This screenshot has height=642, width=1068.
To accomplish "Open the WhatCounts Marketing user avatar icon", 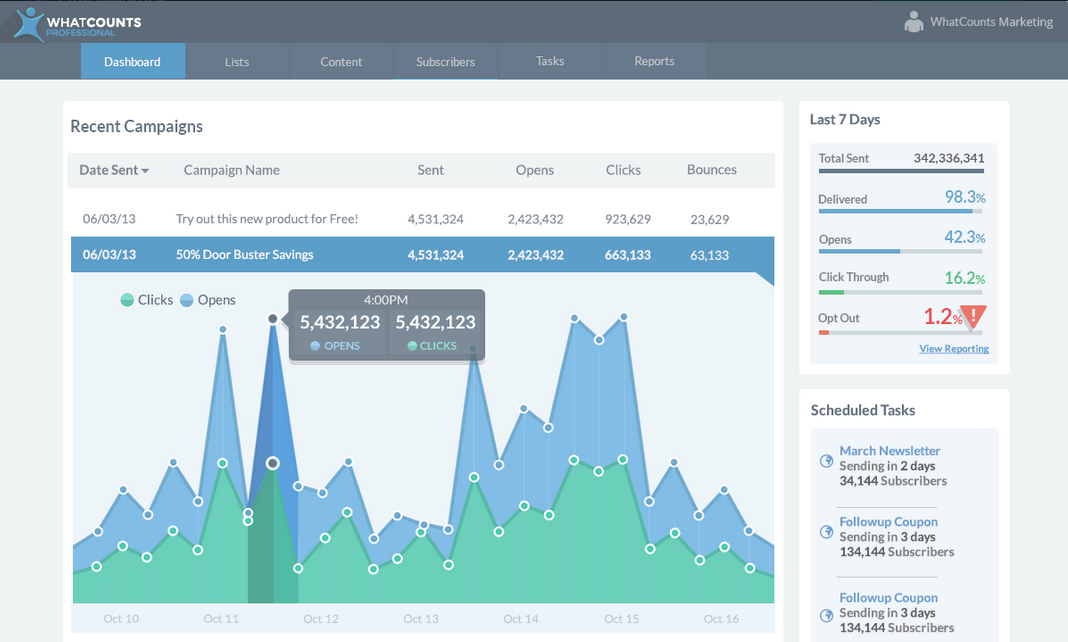I will pyautogui.click(x=913, y=22).
